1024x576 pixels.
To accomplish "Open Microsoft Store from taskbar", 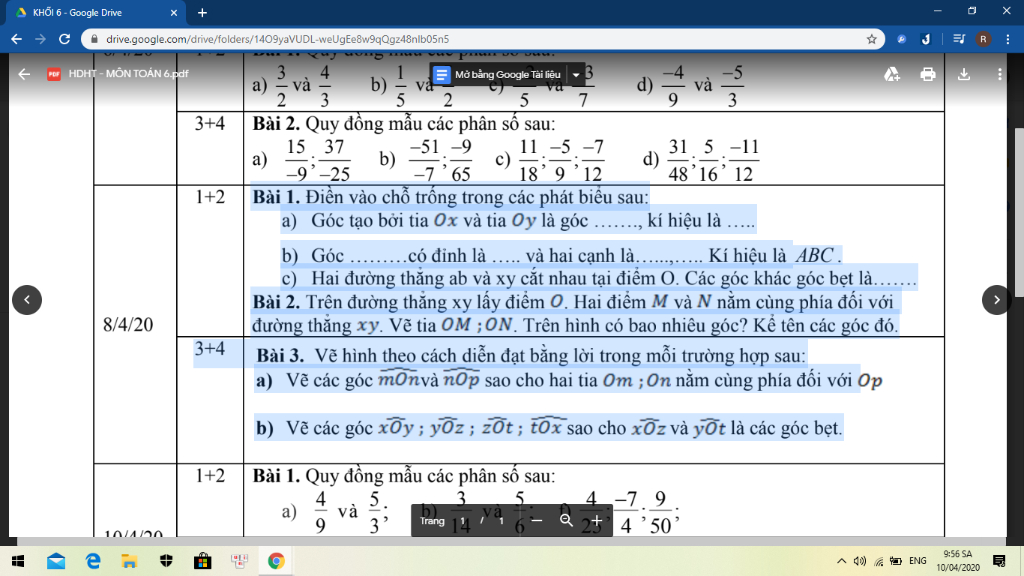I will point(202,561).
